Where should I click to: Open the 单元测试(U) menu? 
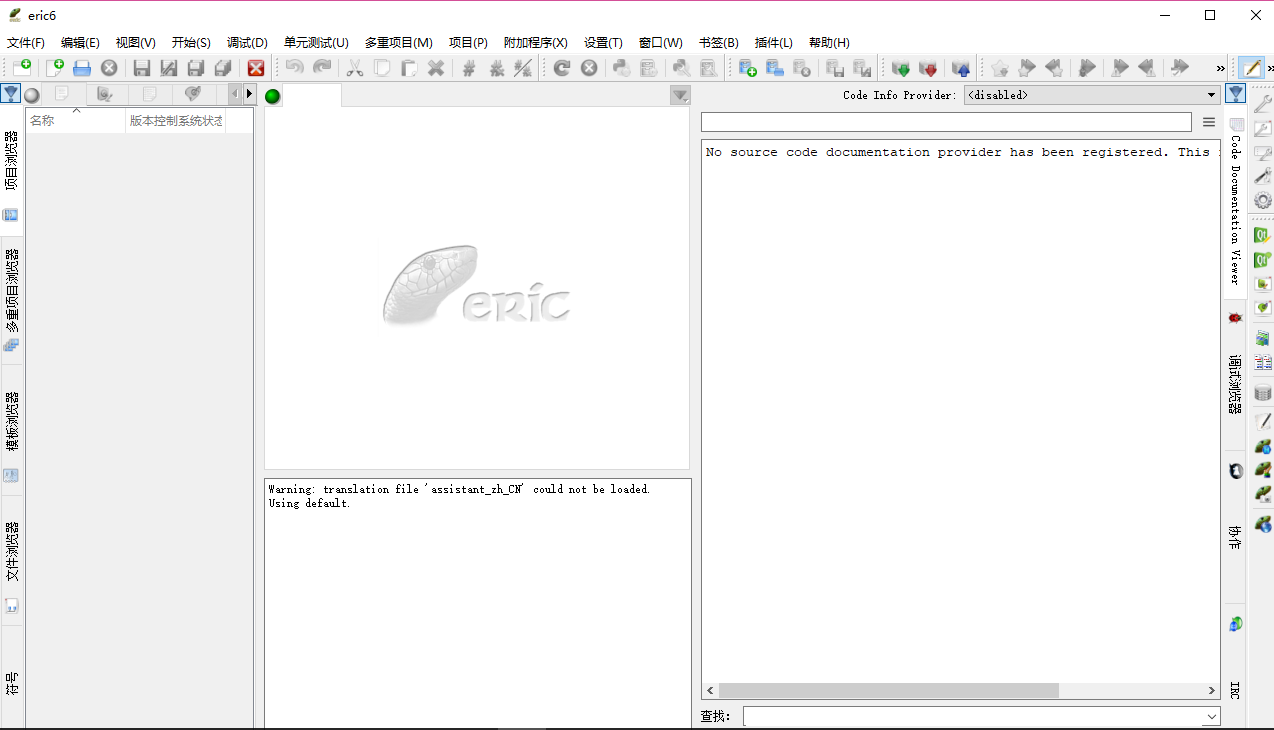(316, 43)
